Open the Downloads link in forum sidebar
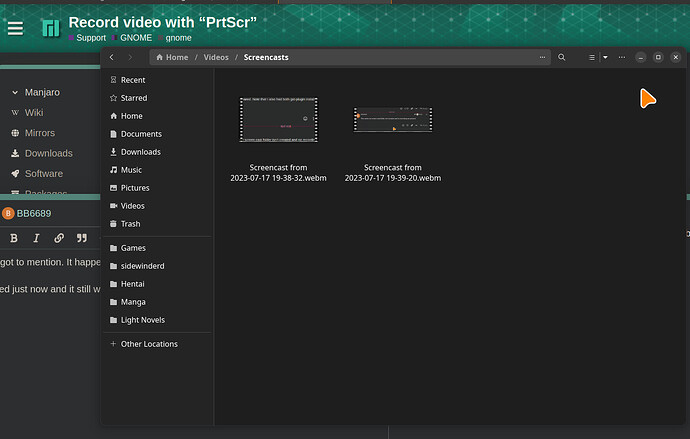Screen dimensions: 690x439 point(48,153)
